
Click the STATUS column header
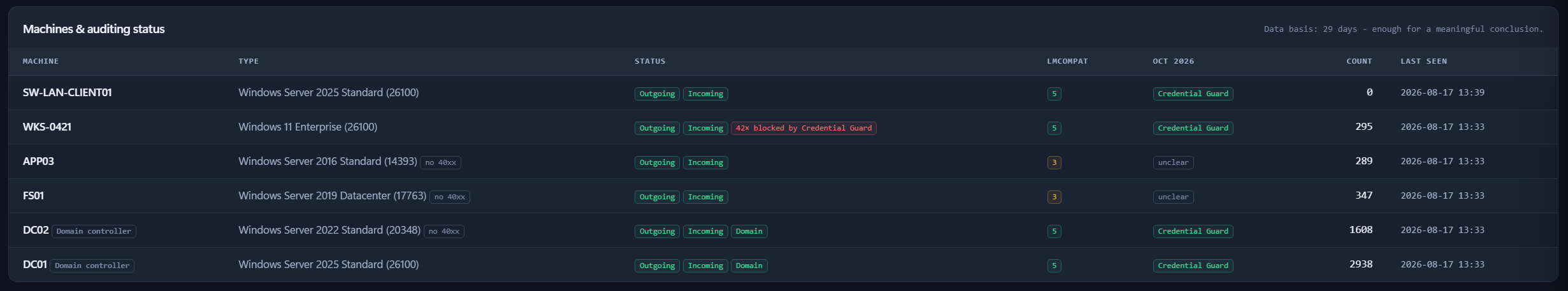tap(650, 61)
